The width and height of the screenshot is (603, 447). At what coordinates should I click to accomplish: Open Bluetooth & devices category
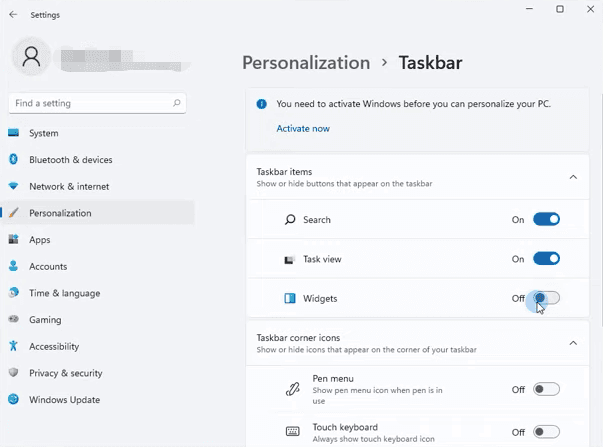point(98,160)
